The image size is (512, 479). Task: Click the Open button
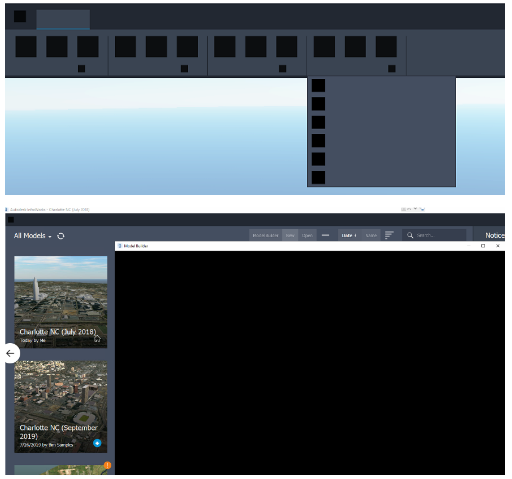tap(307, 235)
